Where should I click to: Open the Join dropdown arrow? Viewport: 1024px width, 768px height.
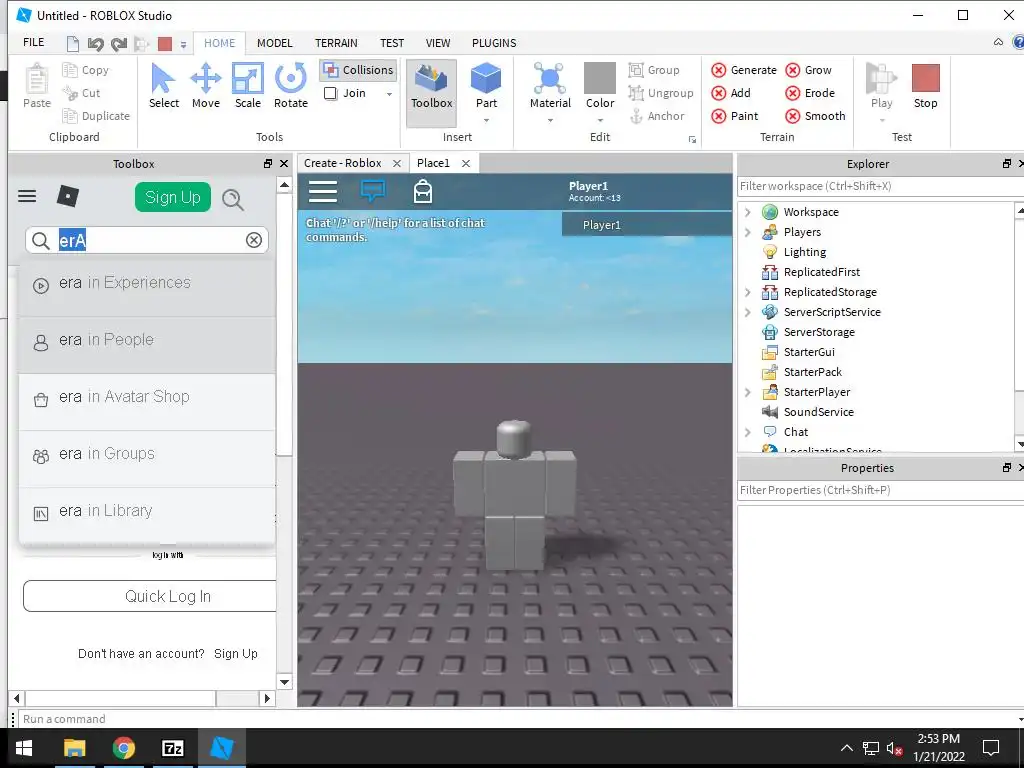click(389, 94)
